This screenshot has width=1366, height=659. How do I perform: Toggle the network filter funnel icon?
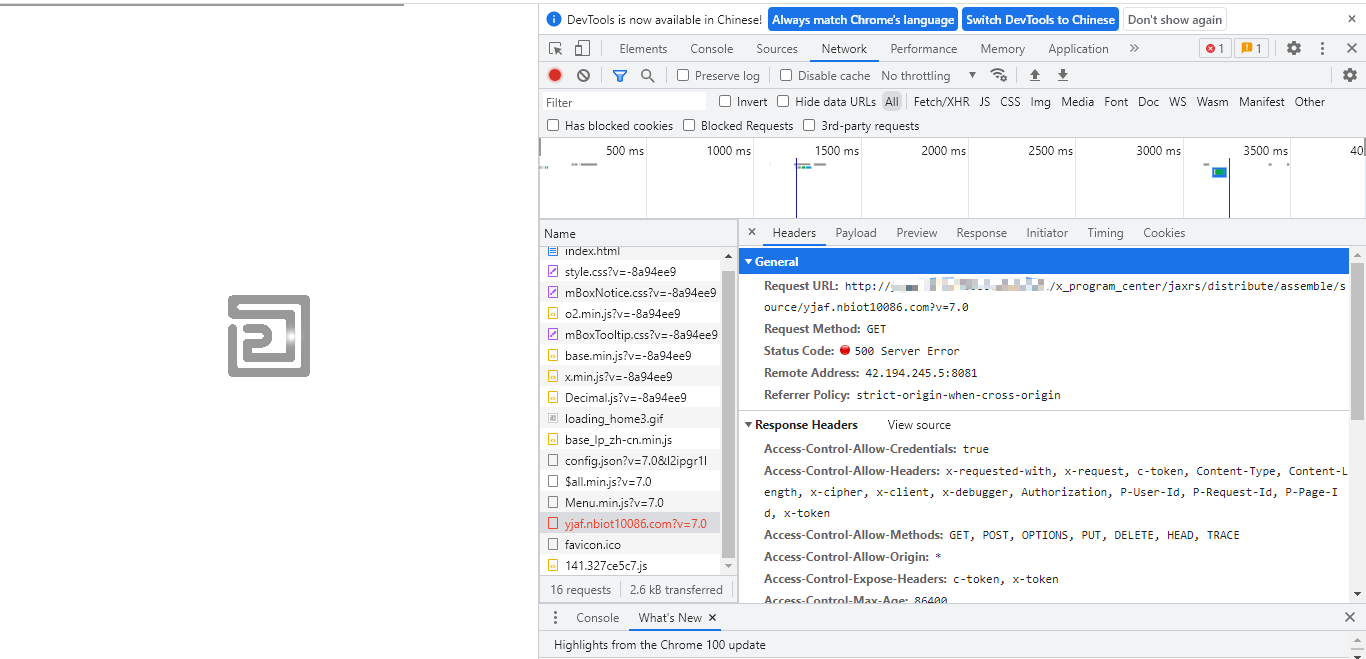coord(620,75)
